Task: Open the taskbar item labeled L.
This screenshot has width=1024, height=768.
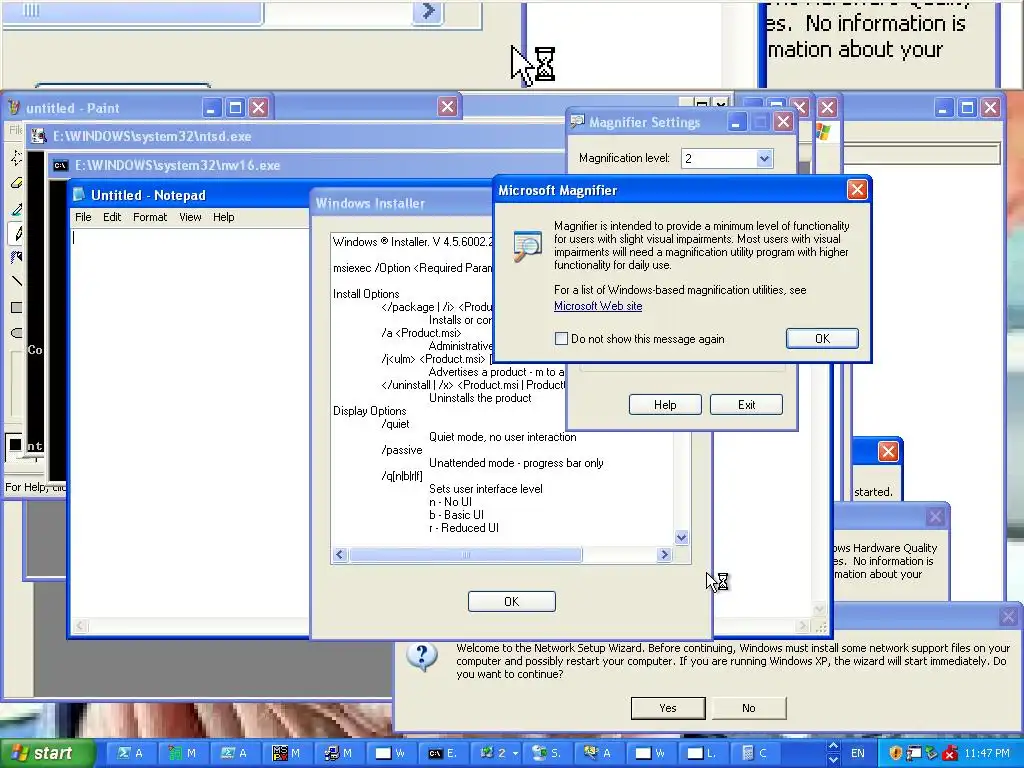Action: pyautogui.click(x=702, y=753)
